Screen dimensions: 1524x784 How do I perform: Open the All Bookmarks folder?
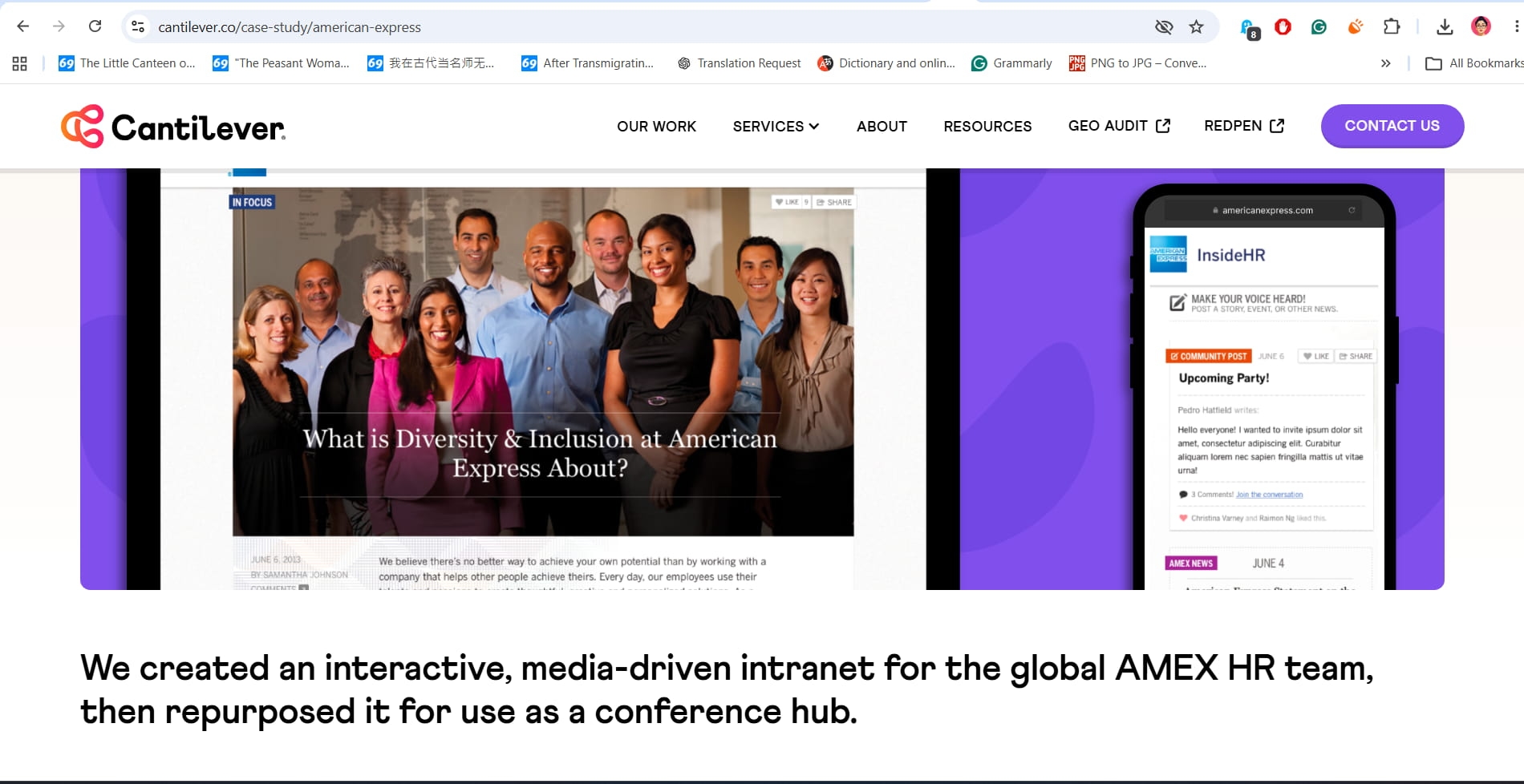(x=1474, y=63)
